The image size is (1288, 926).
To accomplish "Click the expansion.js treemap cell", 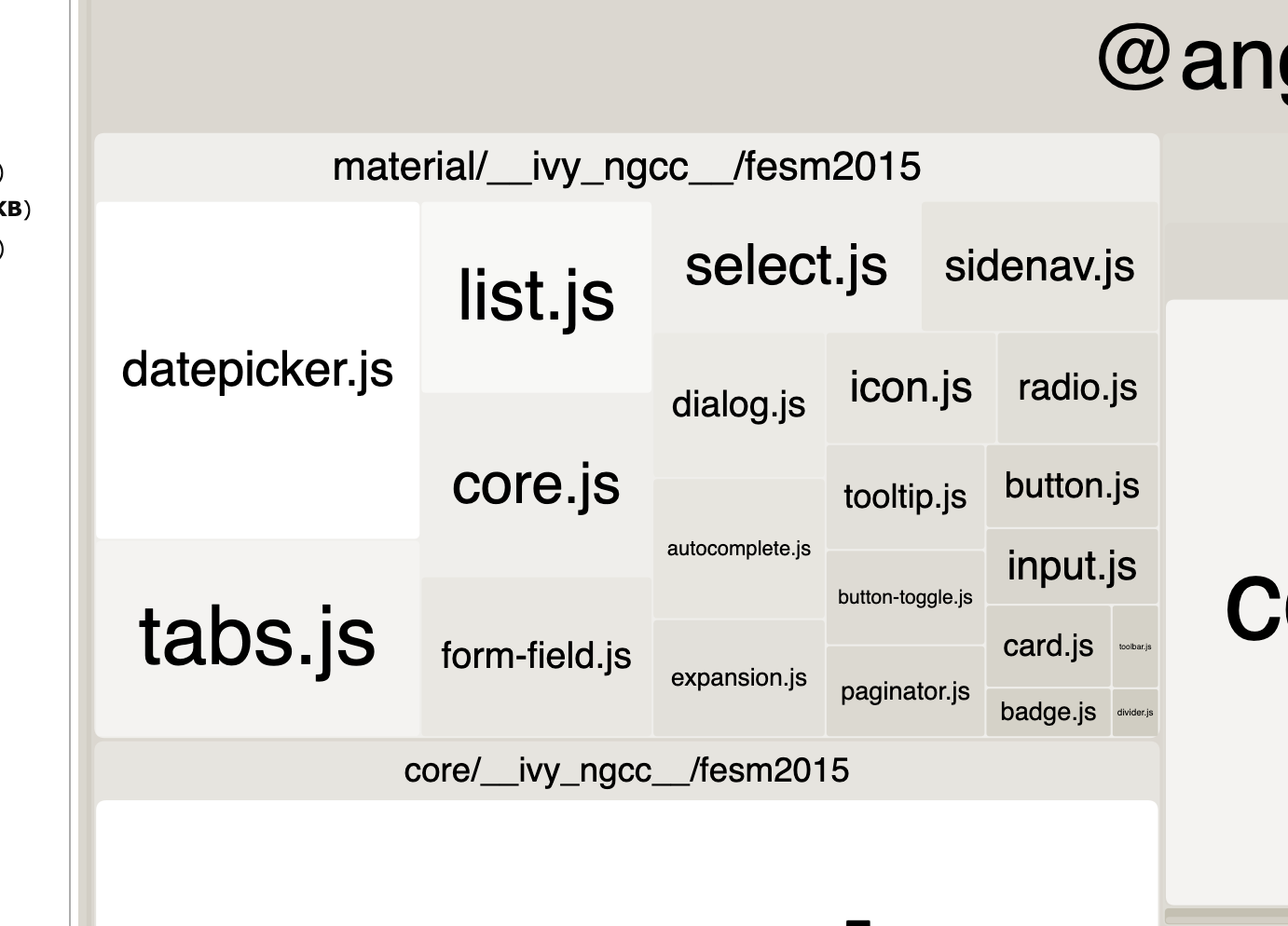I will point(738,678).
